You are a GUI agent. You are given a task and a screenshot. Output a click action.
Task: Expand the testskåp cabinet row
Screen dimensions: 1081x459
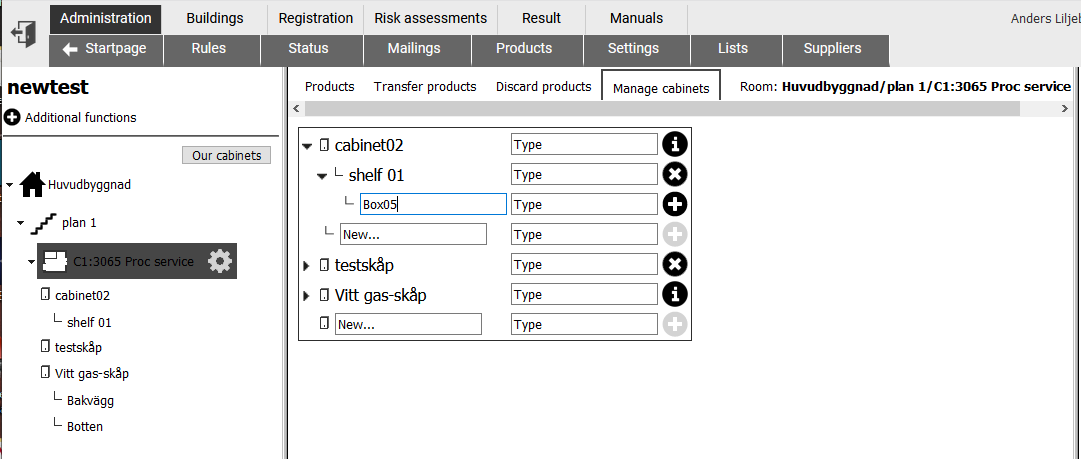click(x=307, y=265)
